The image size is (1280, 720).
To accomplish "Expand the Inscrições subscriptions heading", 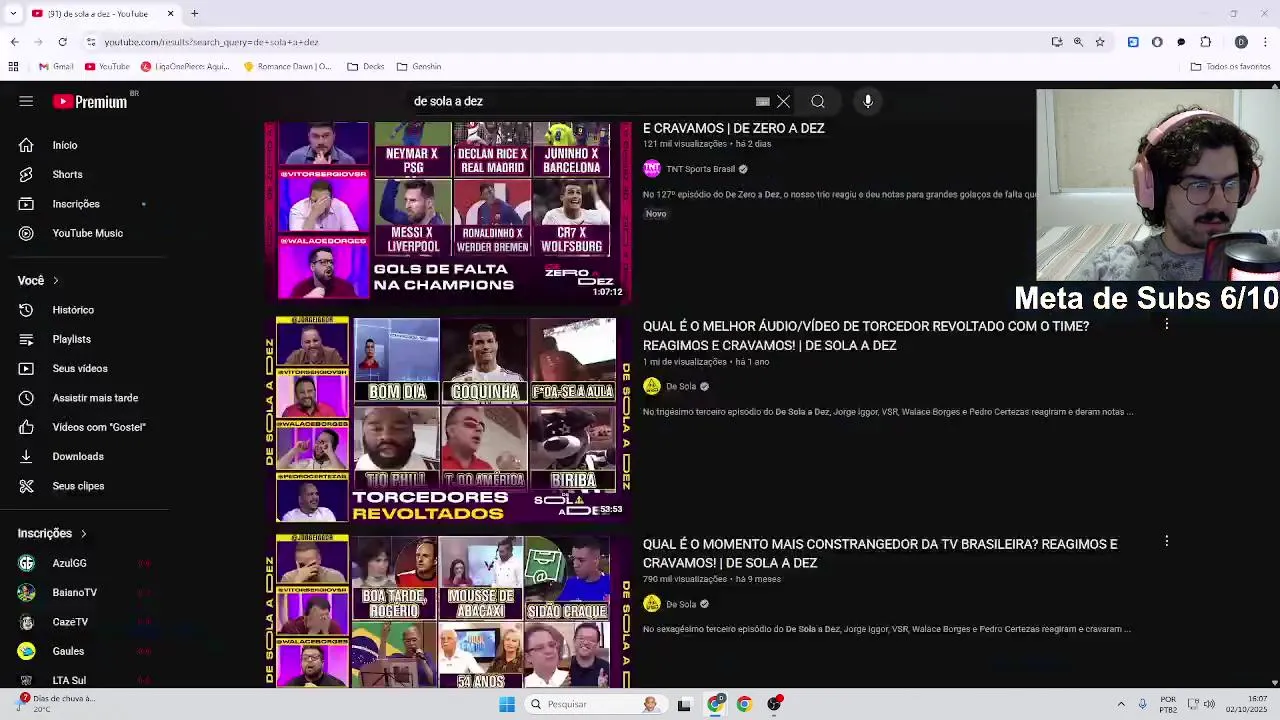I will point(52,533).
